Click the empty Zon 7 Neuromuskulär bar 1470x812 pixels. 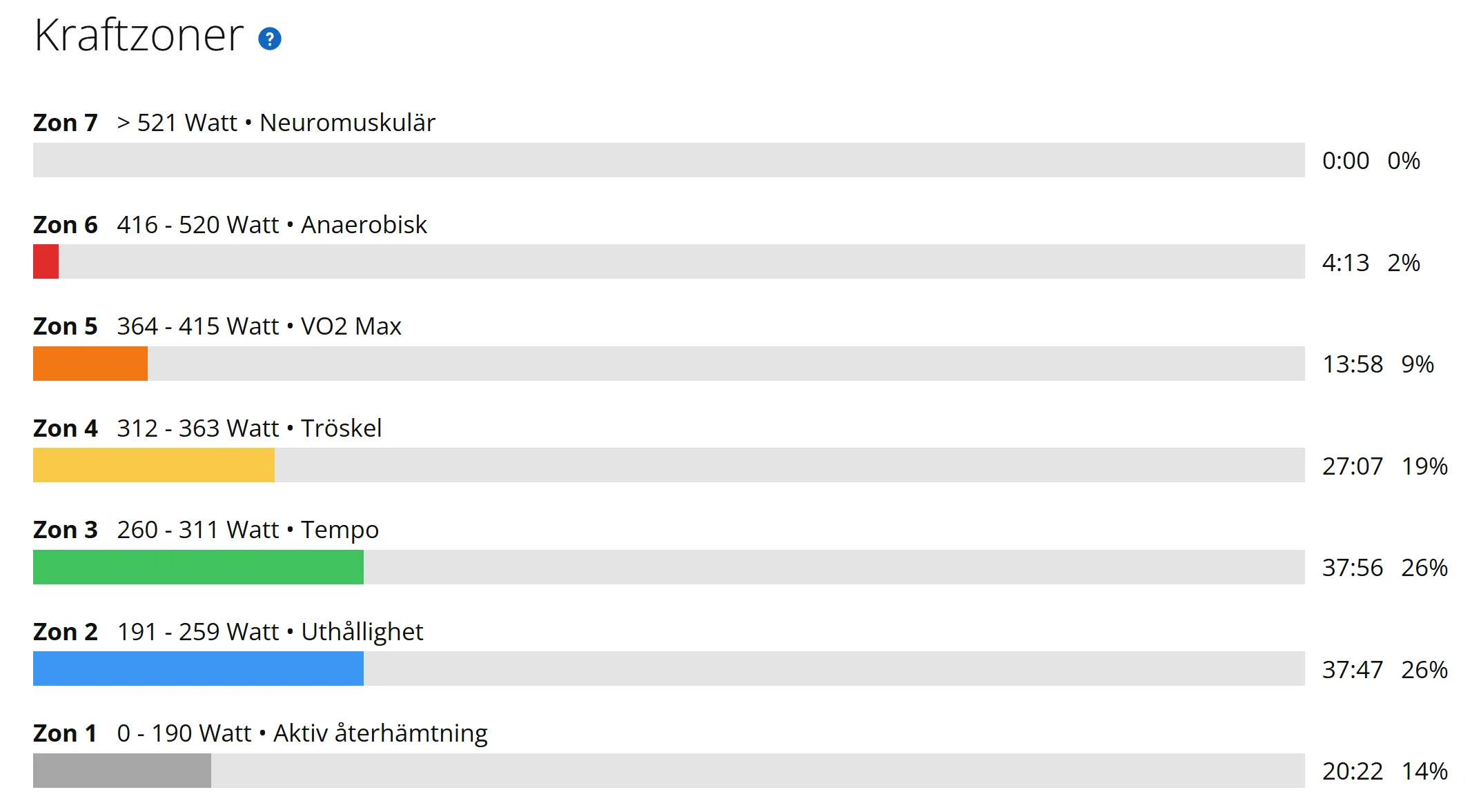click(669, 160)
